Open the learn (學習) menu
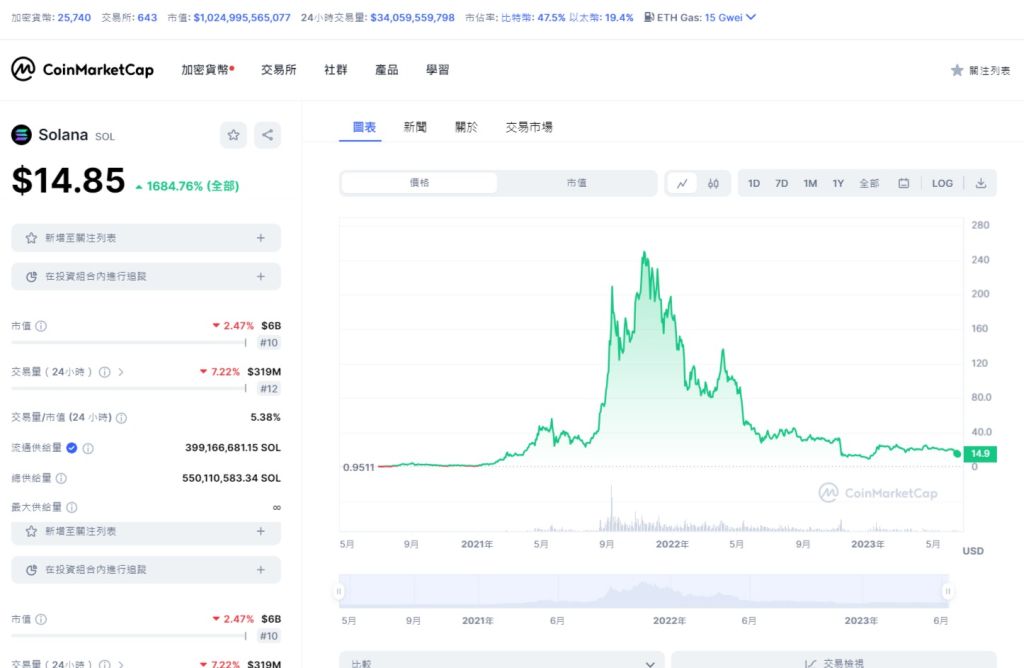Viewport: 1024px width, 668px height. [x=438, y=70]
